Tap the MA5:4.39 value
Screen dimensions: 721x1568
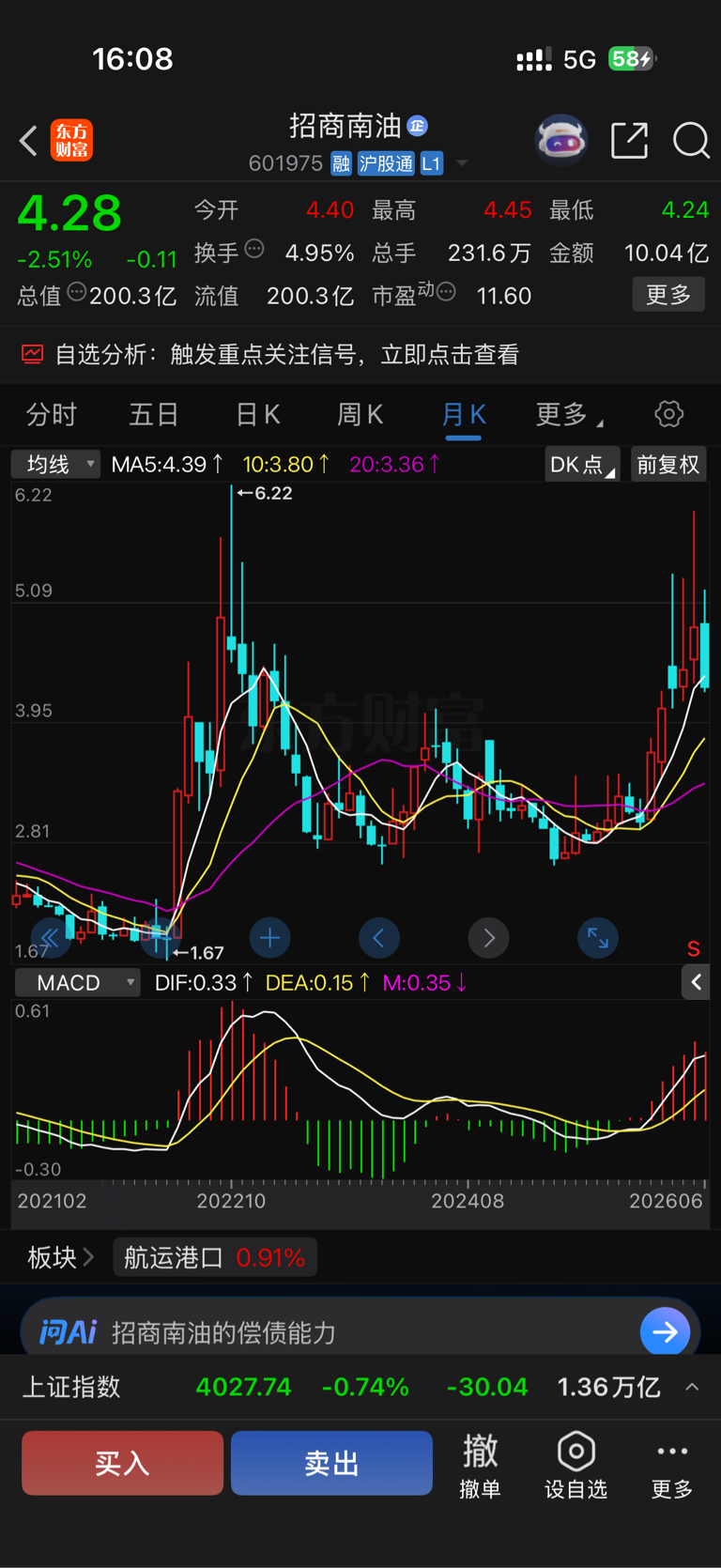point(167,464)
